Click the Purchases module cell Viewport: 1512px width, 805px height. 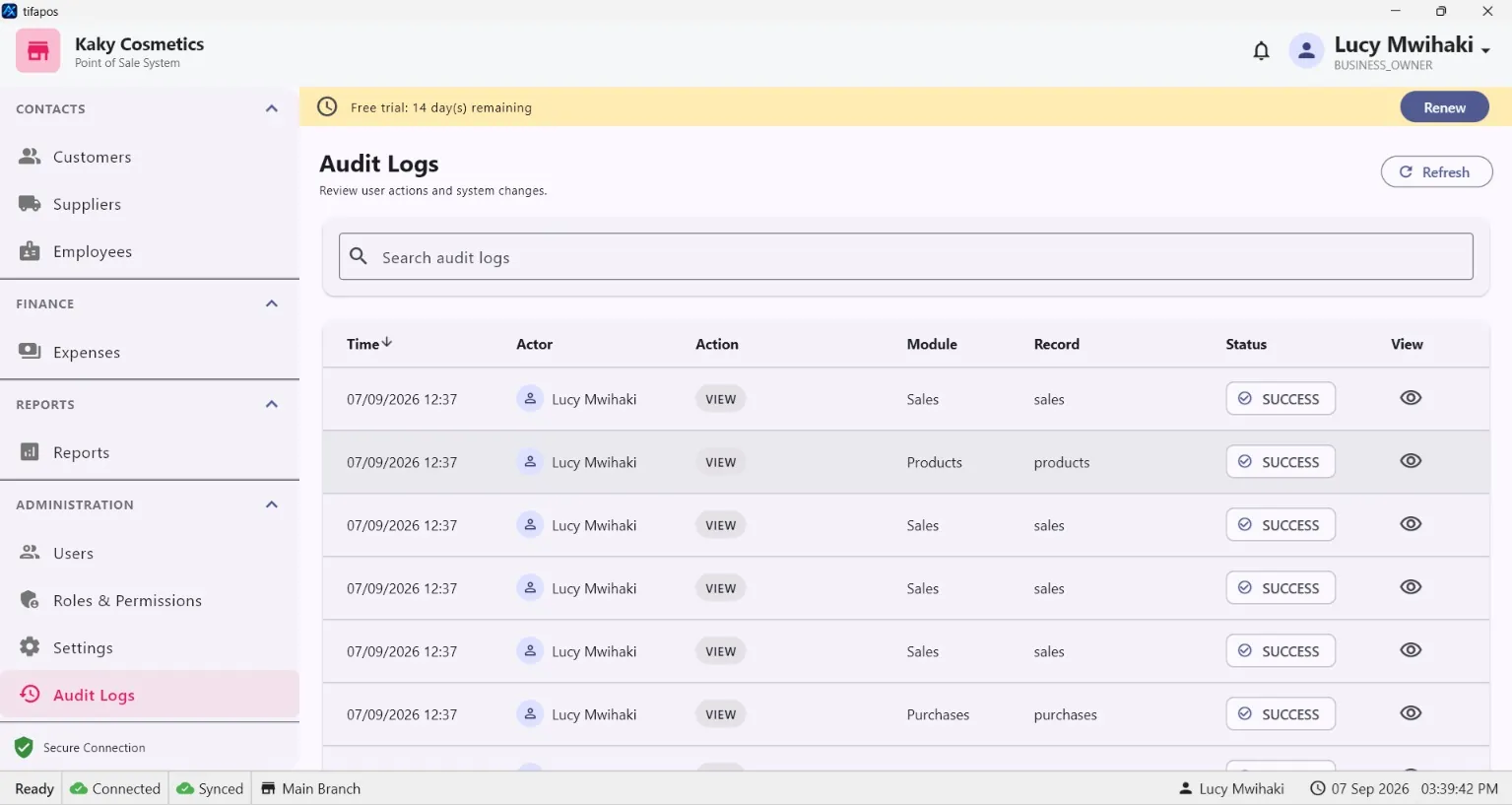tap(938, 714)
